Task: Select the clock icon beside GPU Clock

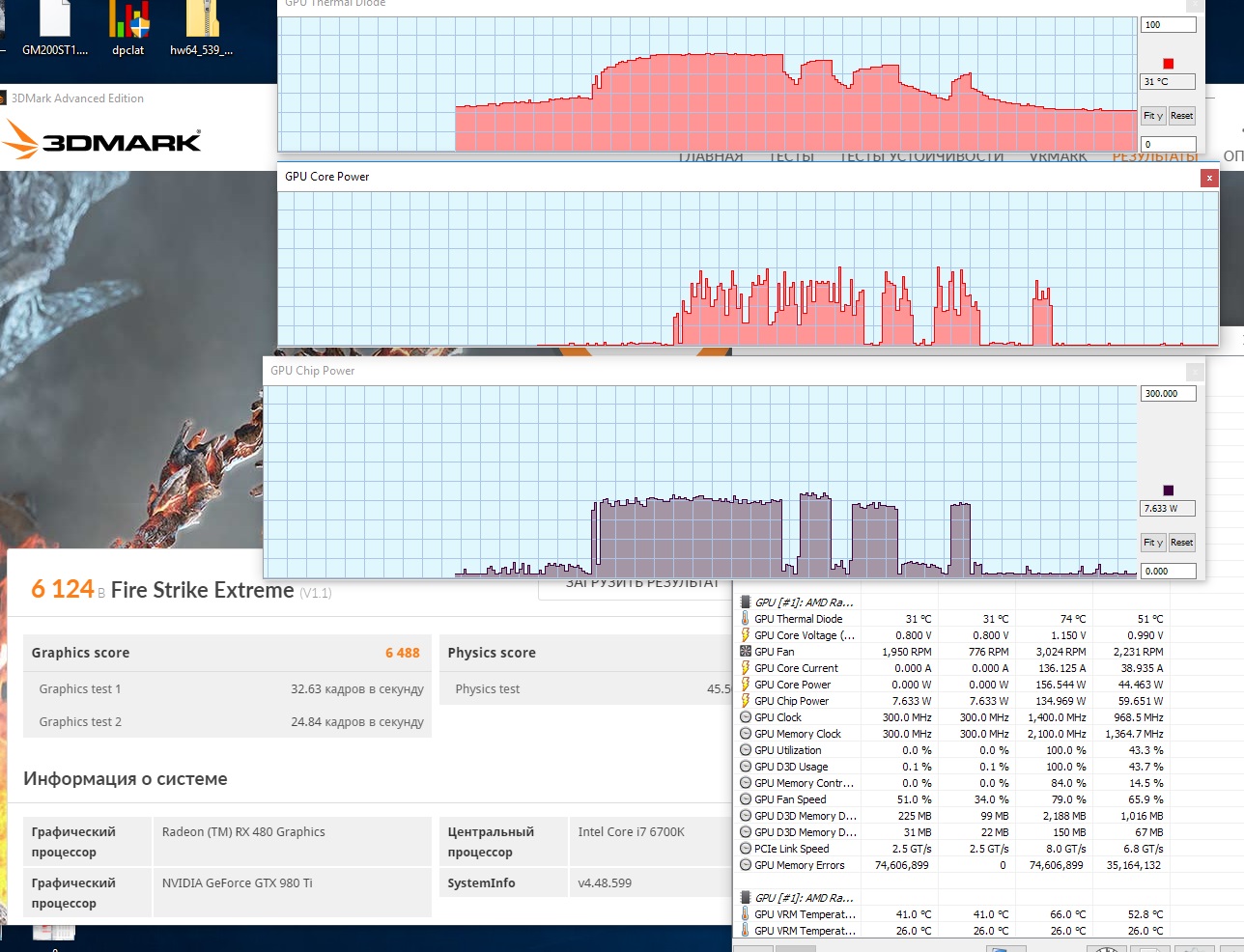Action: (745, 717)
